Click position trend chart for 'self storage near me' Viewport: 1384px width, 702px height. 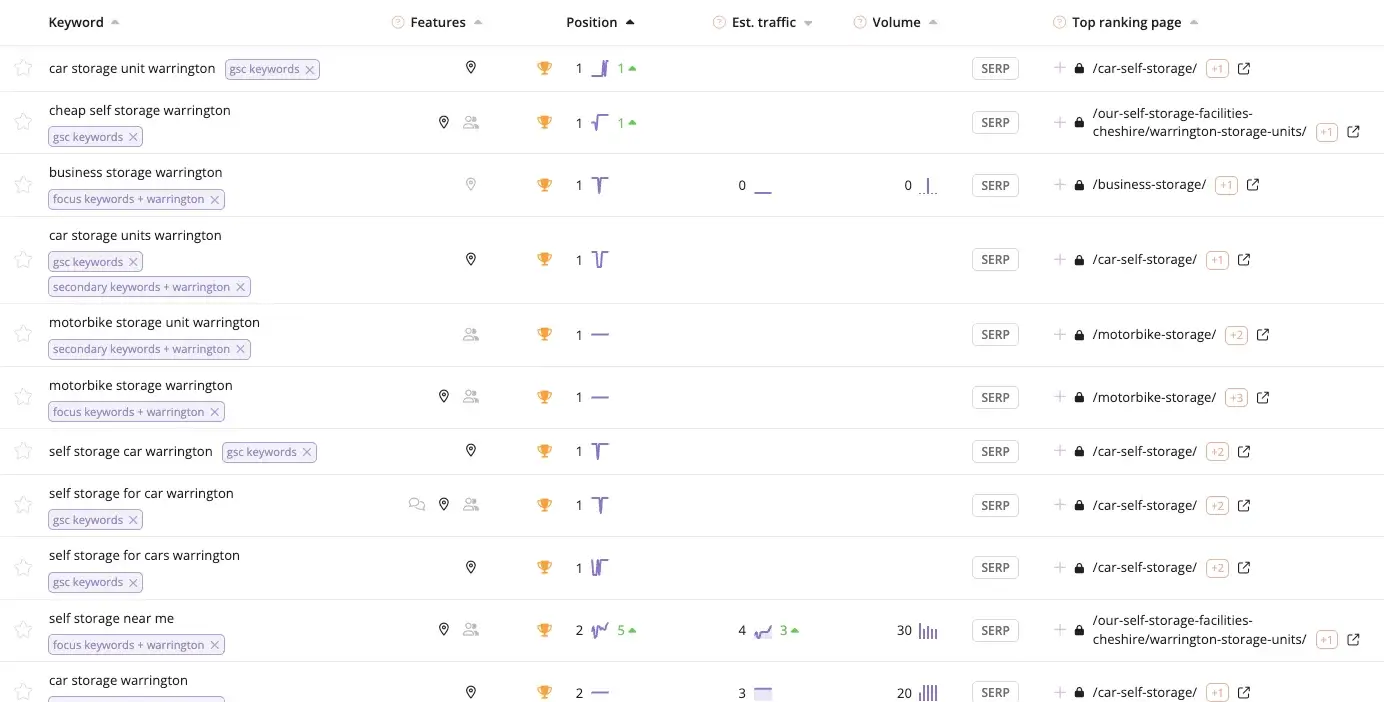click(x=600, y=630)
